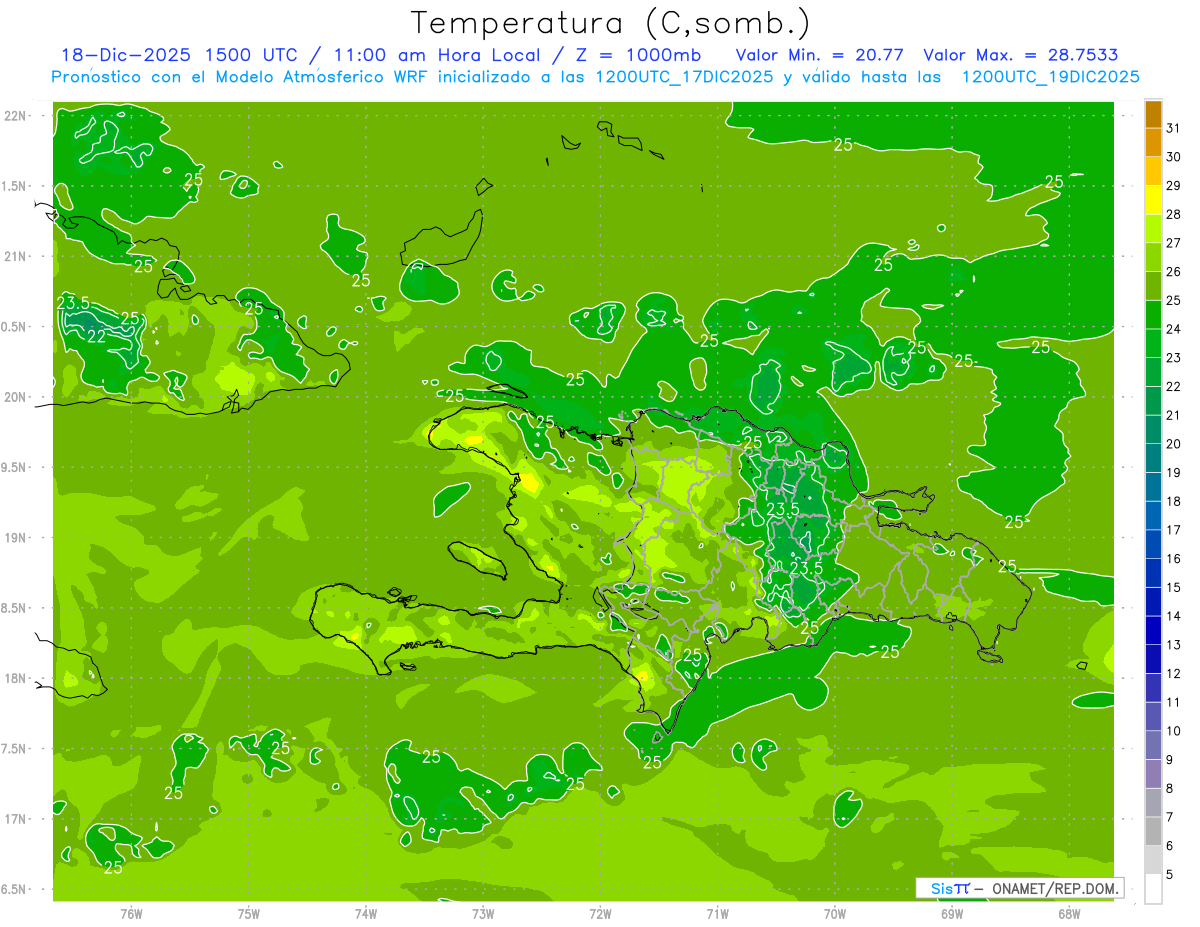Click the color legend value "17"
The width and height of the screenshot is (1200, 927).
(1174, 530)
